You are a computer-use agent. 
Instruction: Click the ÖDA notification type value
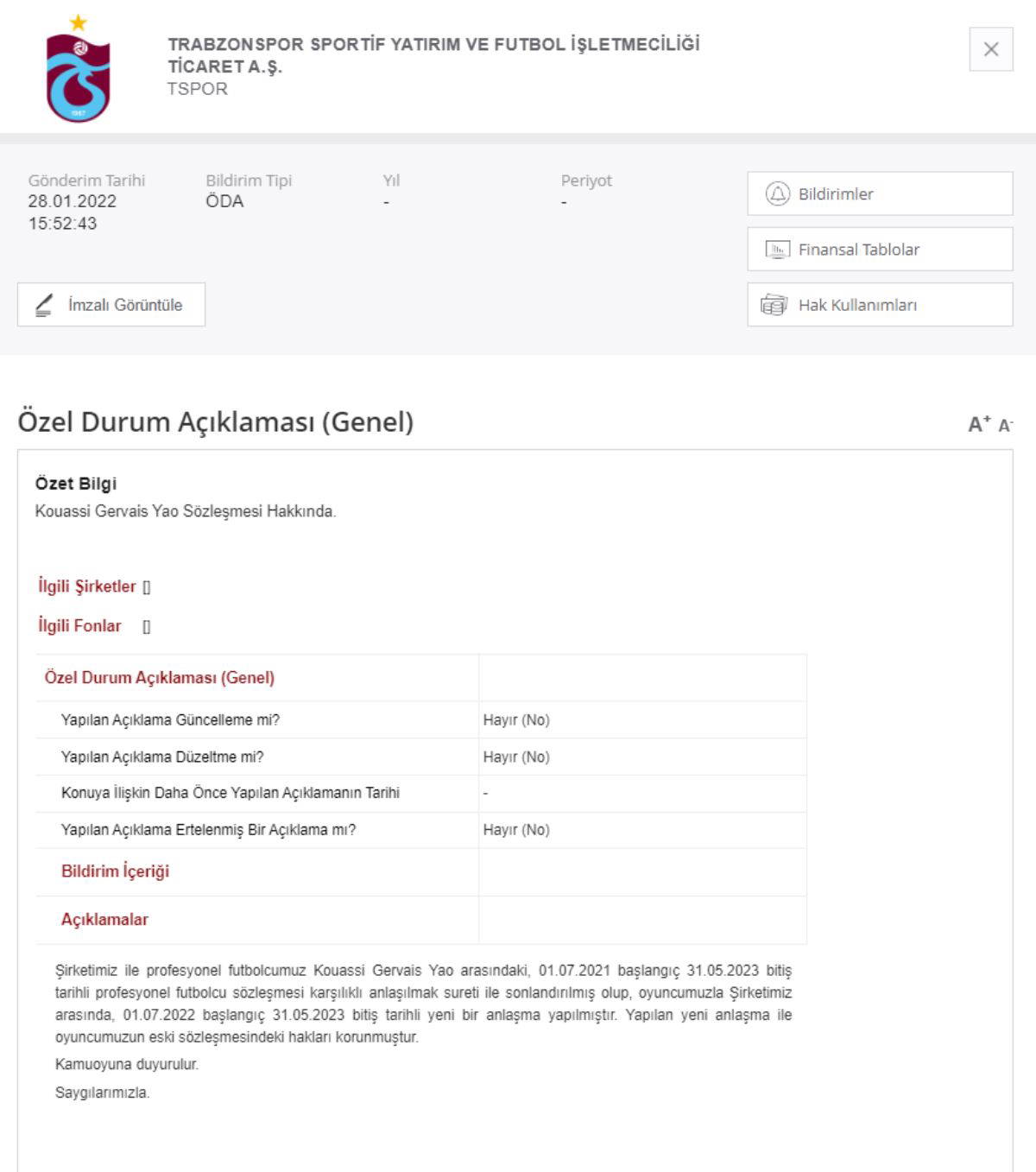pyautogui.click(x=224, y=201)
